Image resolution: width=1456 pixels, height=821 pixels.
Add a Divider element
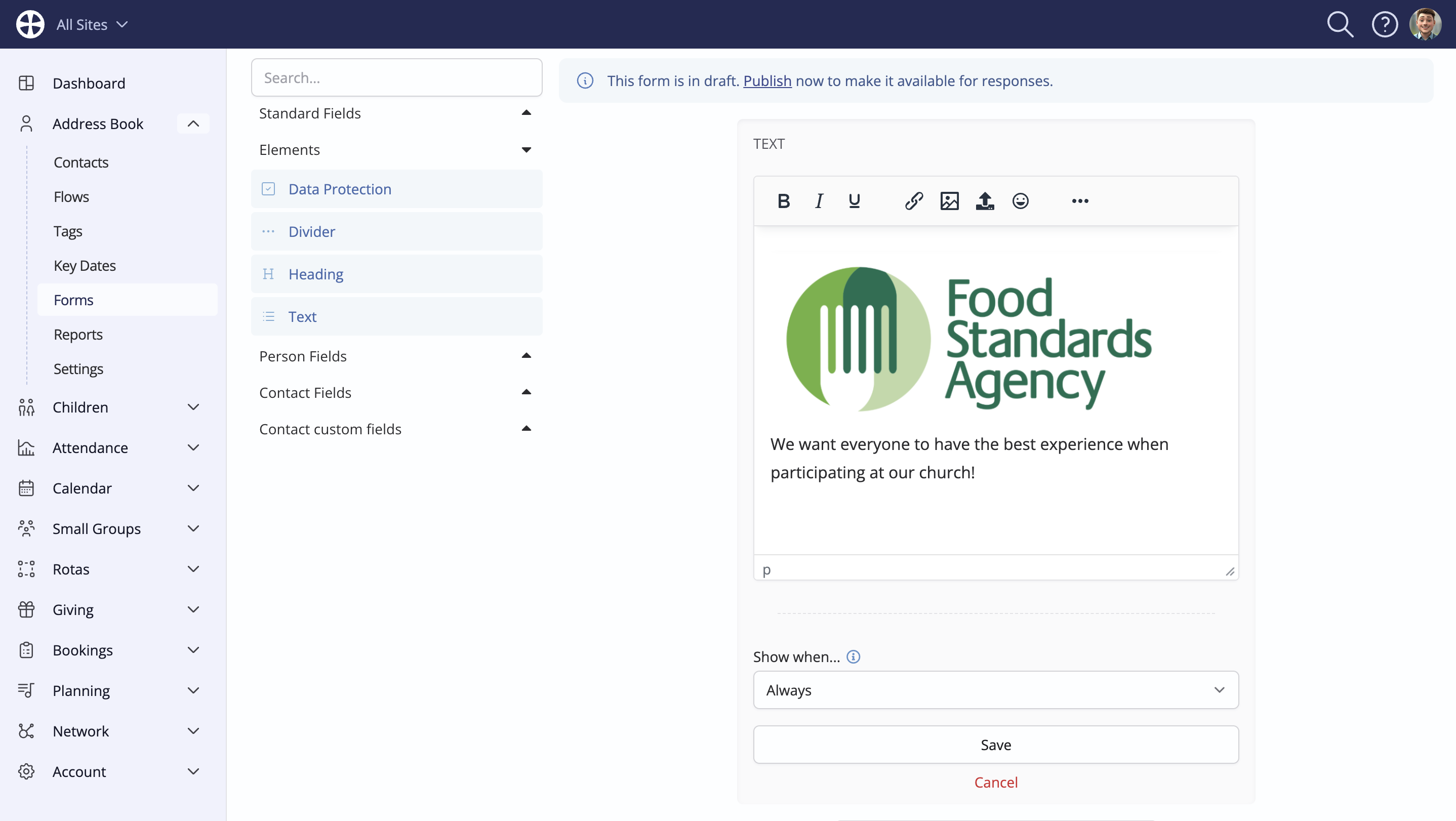(x=396, y=232)
